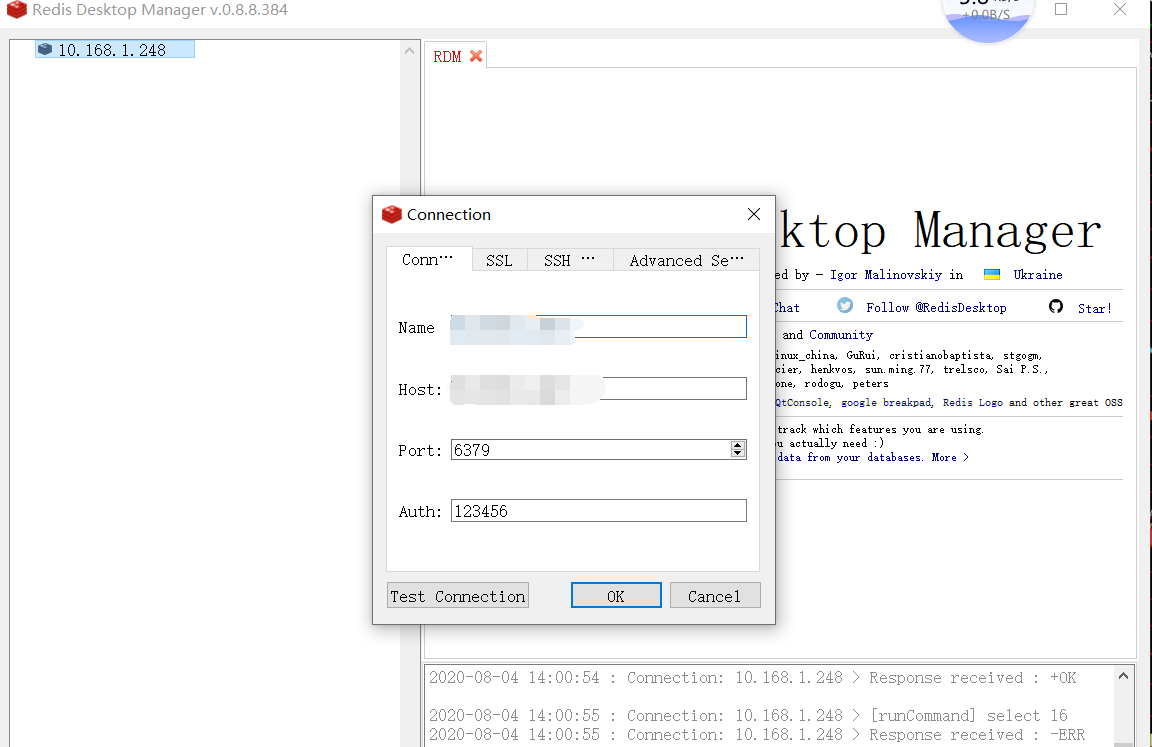Switch to the RDM tab
The image size is (1152, 747).
pos(447,57)
